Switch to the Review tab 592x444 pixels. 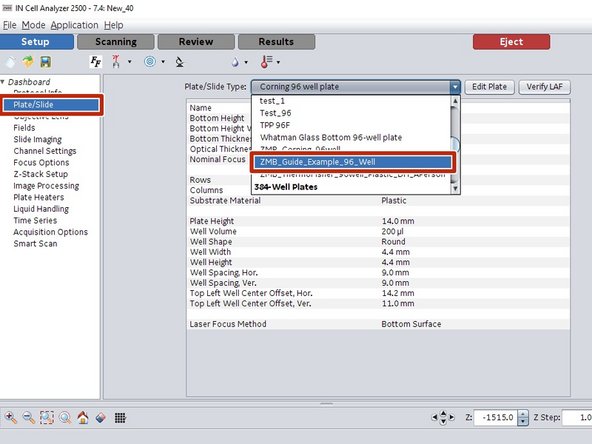pos(196,42)
